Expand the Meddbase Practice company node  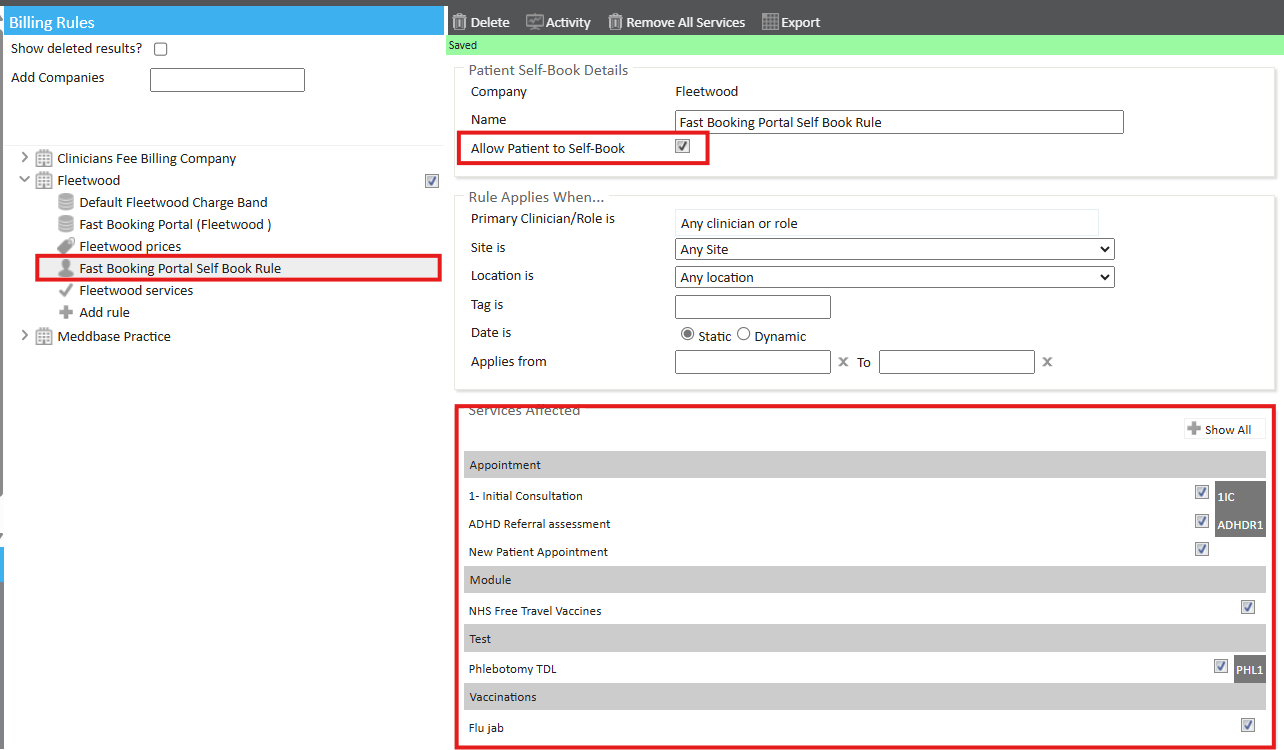tap(25, 336)
